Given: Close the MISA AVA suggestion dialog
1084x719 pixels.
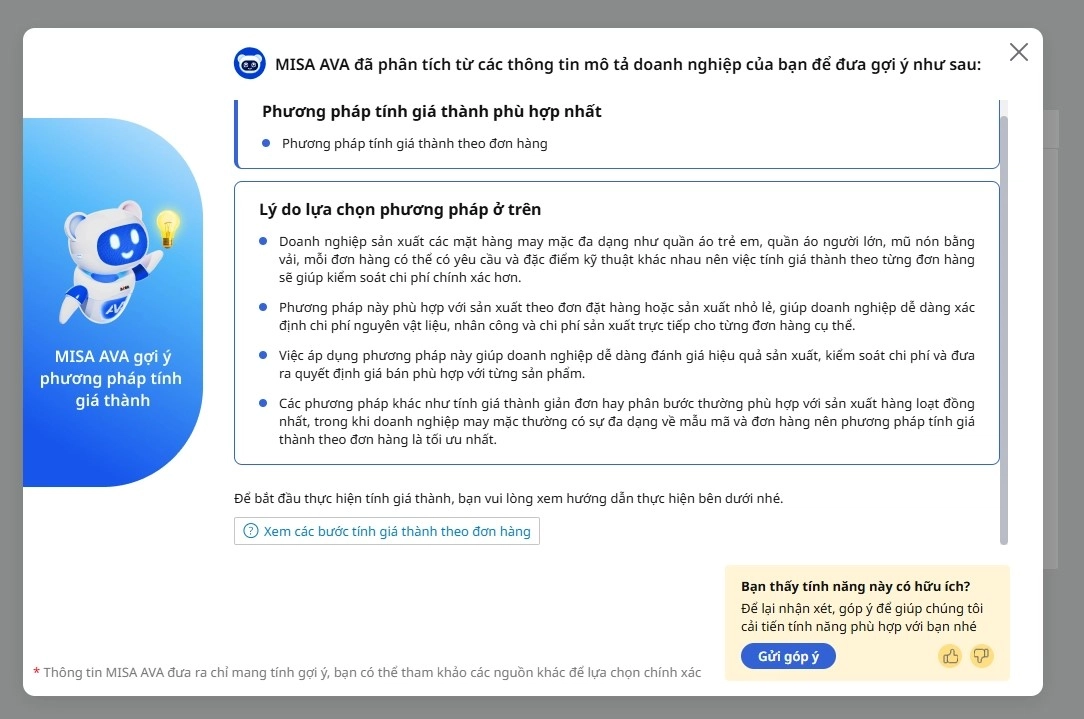Looking at the screenshot, I should click(1018, 52).
